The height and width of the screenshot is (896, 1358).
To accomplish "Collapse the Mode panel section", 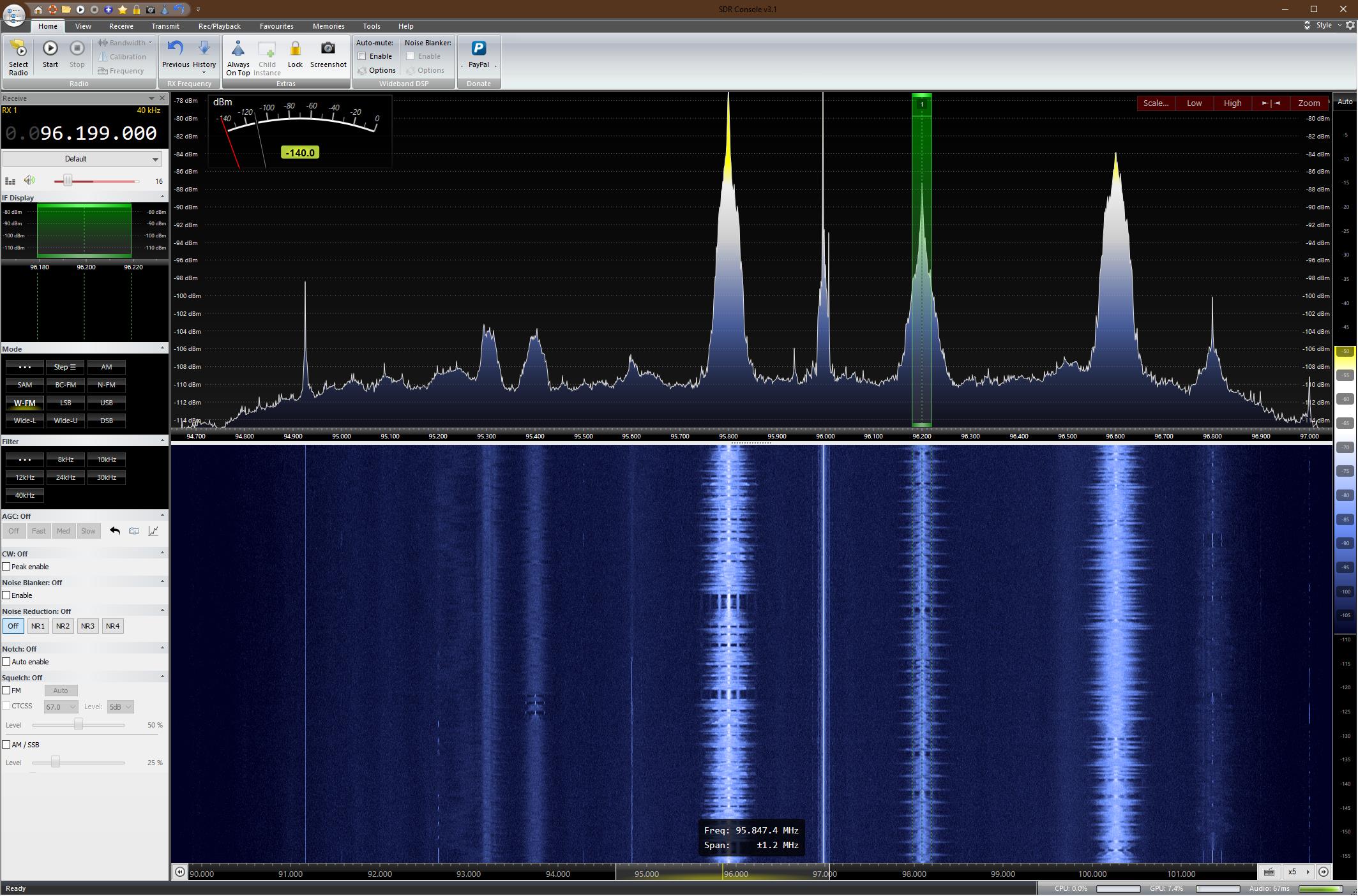I will point(162,348).
